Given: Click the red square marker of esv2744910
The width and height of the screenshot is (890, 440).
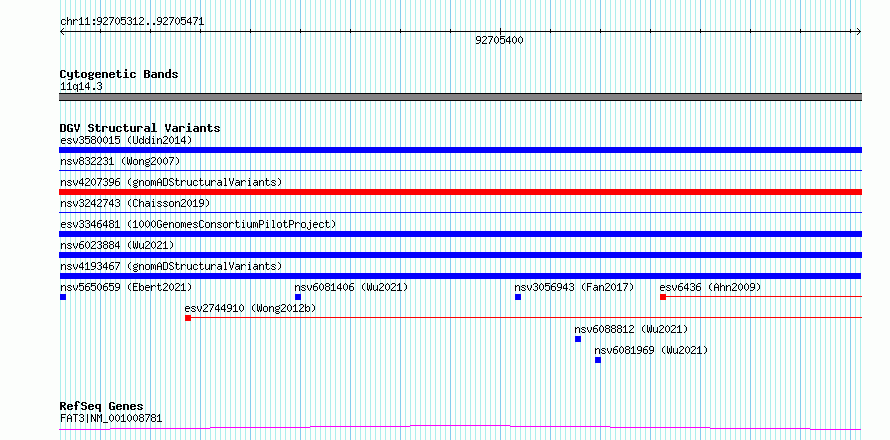Looking at the screenshot, I should (x=188, y=318).
